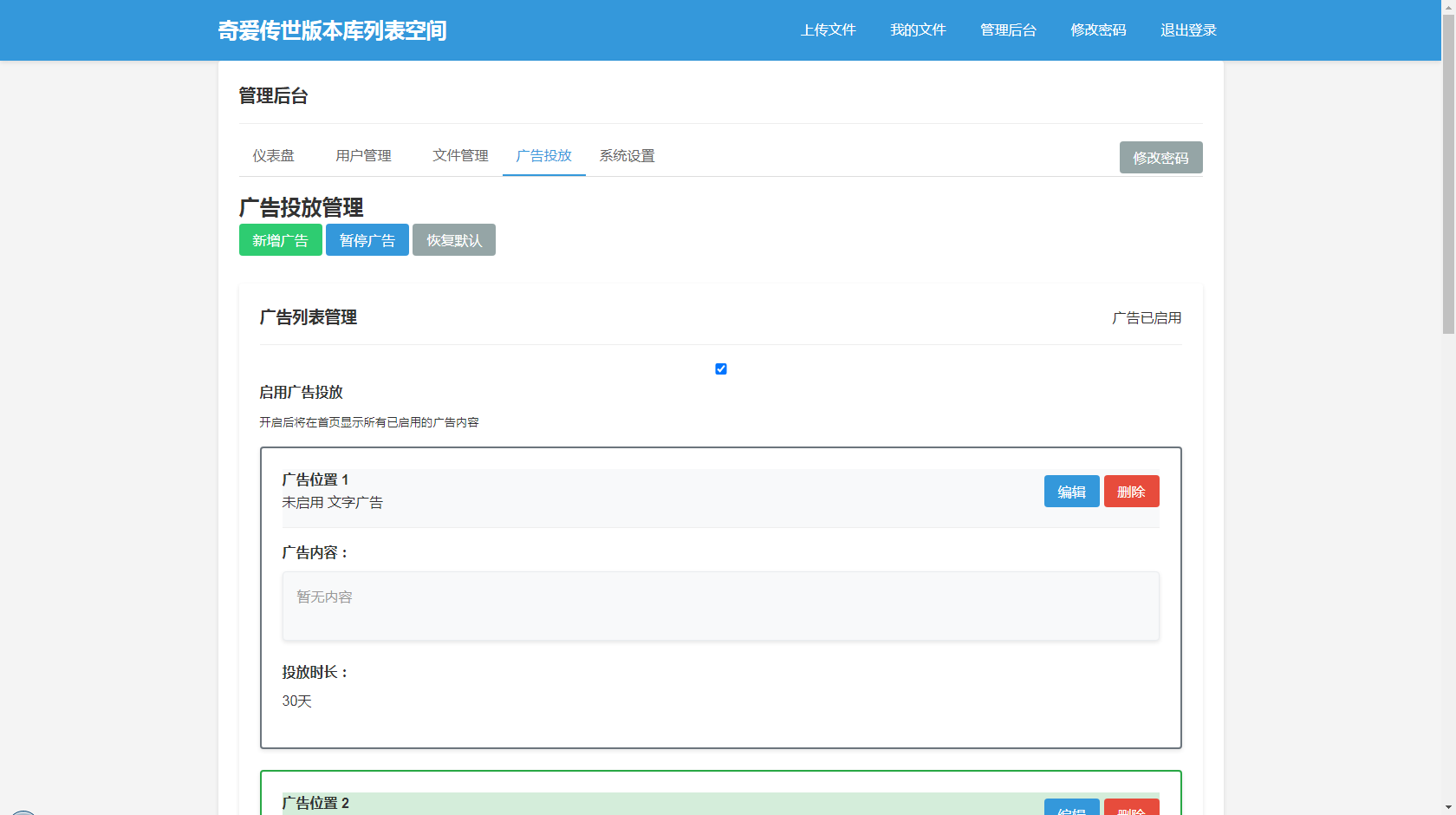Click 修改密码 in the blue header bar
This screenshot has width=1456, height=815.
pos(1098,30)
